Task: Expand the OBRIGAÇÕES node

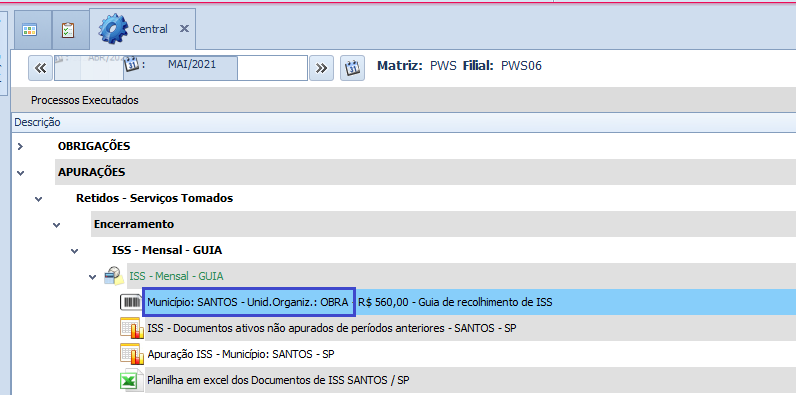Action: coord(20,147)
